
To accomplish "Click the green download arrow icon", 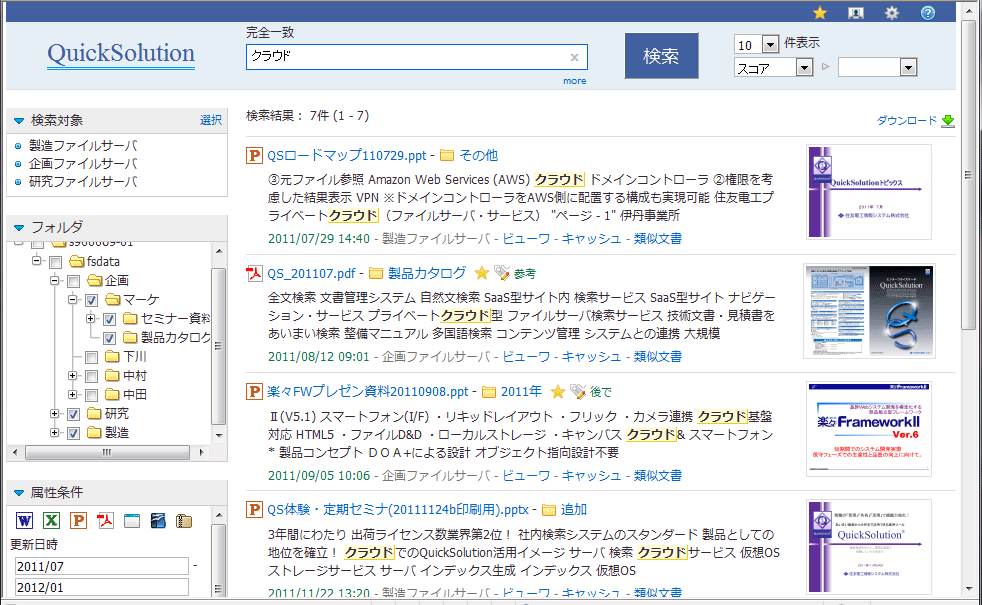I will [x=948, y=121].
